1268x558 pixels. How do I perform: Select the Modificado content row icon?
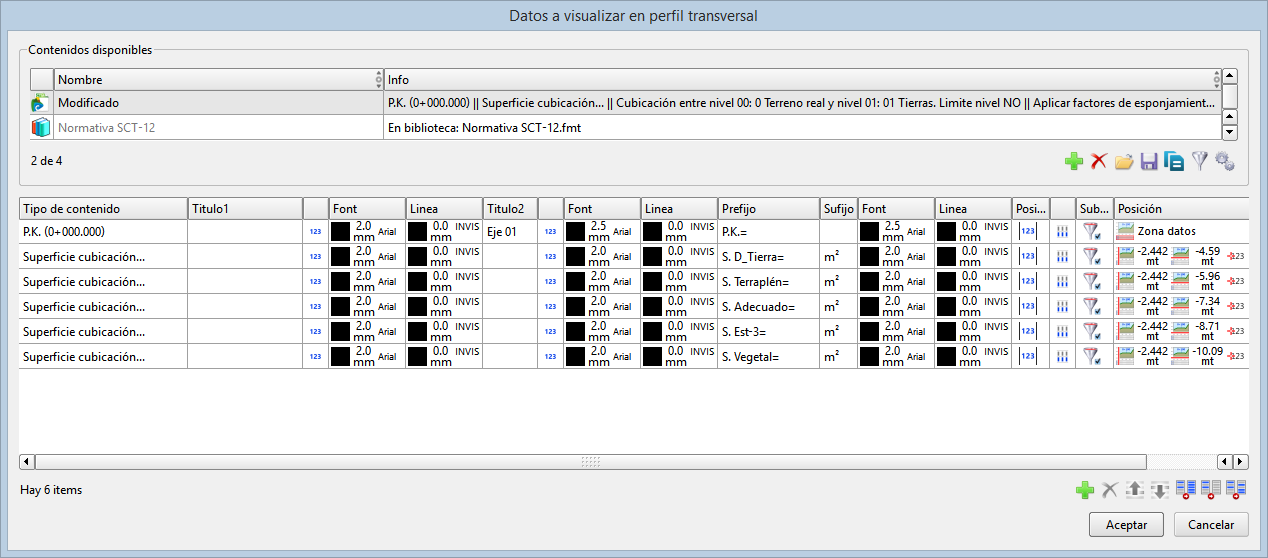41,103
